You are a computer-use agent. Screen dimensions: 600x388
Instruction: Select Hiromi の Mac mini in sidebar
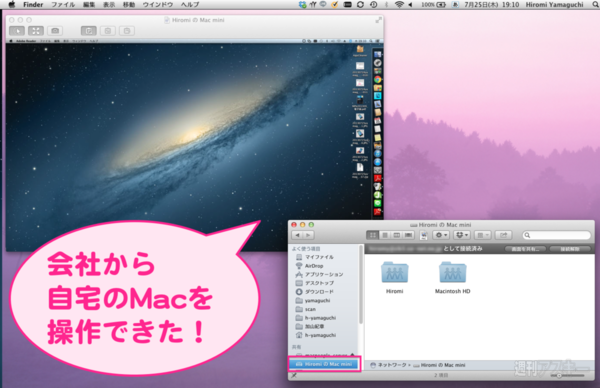pyautogui.click(x=324, y=364)
